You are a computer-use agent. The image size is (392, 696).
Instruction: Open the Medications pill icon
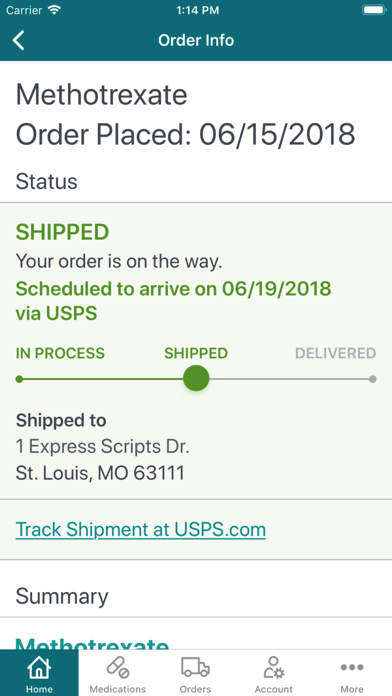pos(118,668)
